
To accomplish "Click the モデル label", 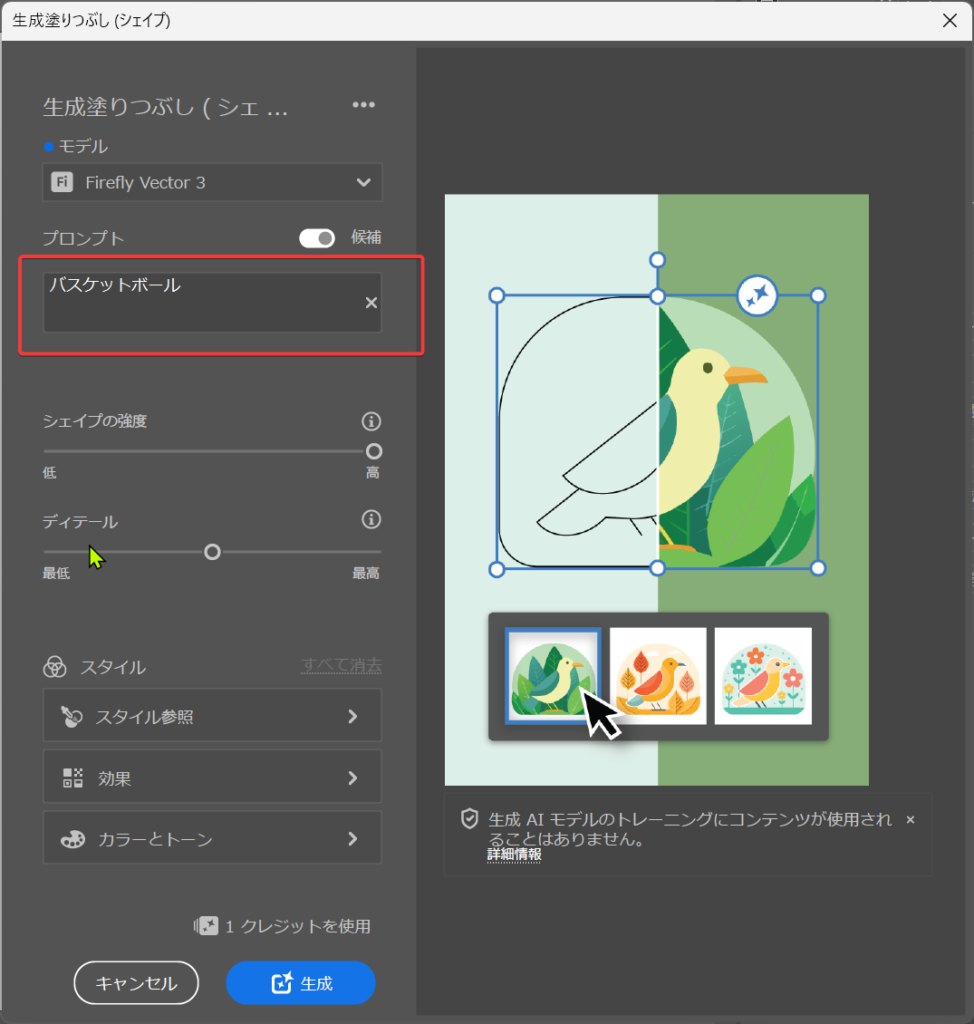I will tap(83, 146).
